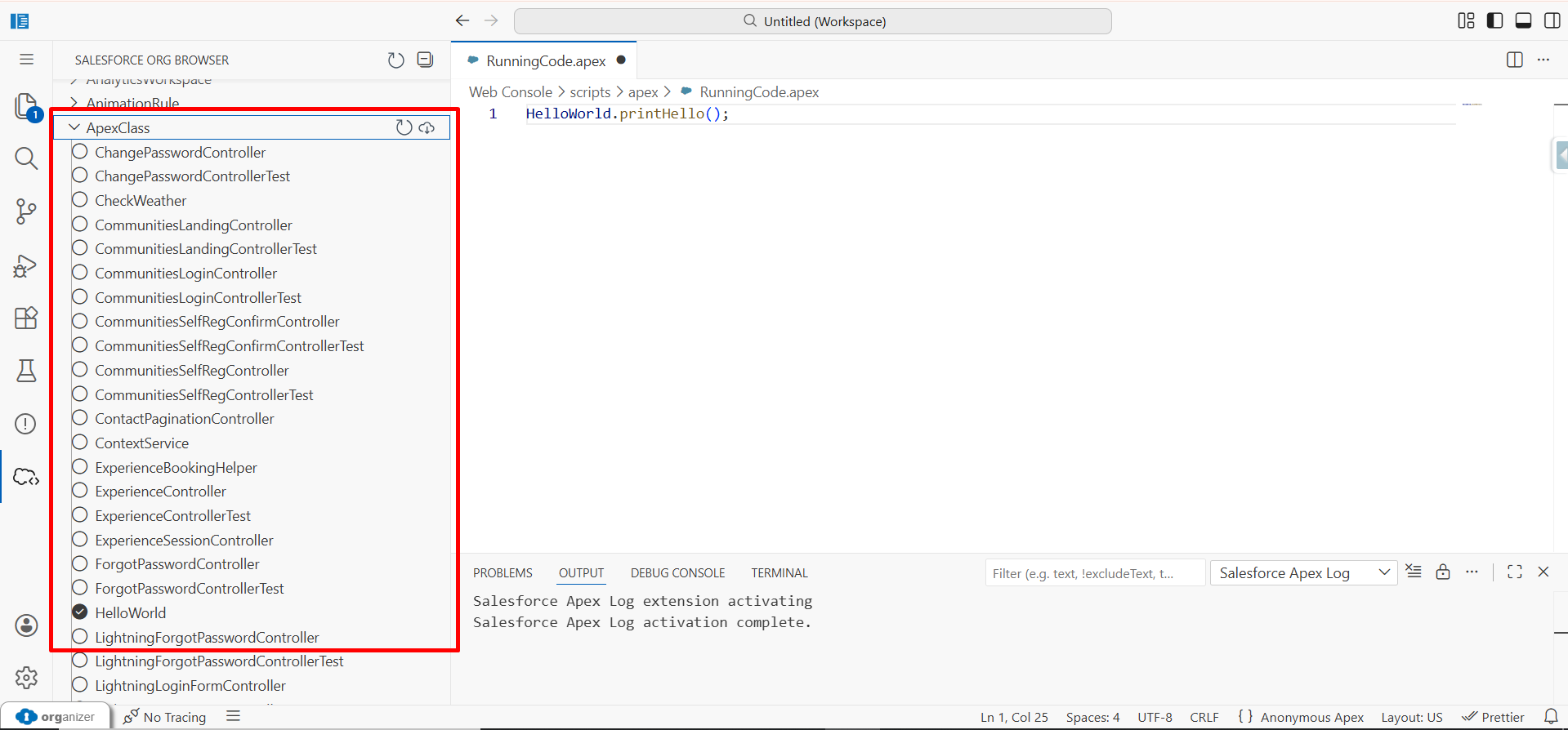Collapse all in Salesforce Org Browser header

(425, 60)
